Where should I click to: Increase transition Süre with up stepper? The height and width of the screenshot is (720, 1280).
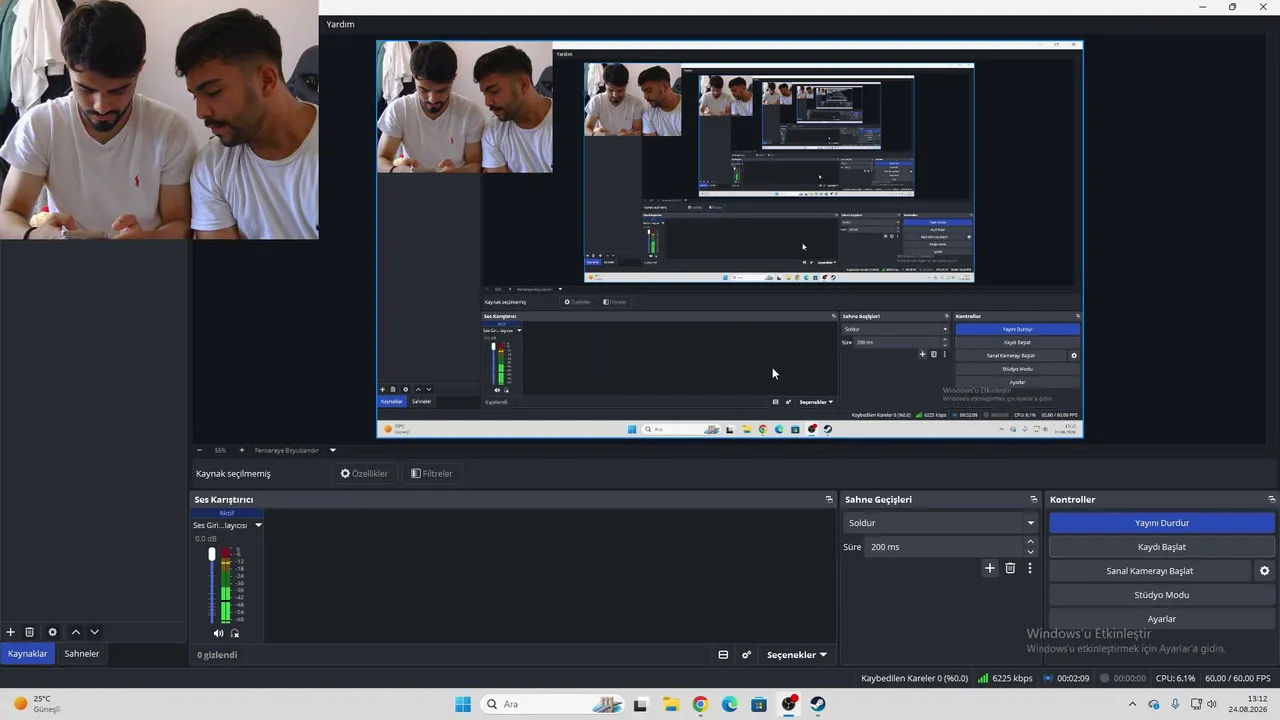(x=1031, y=542)
